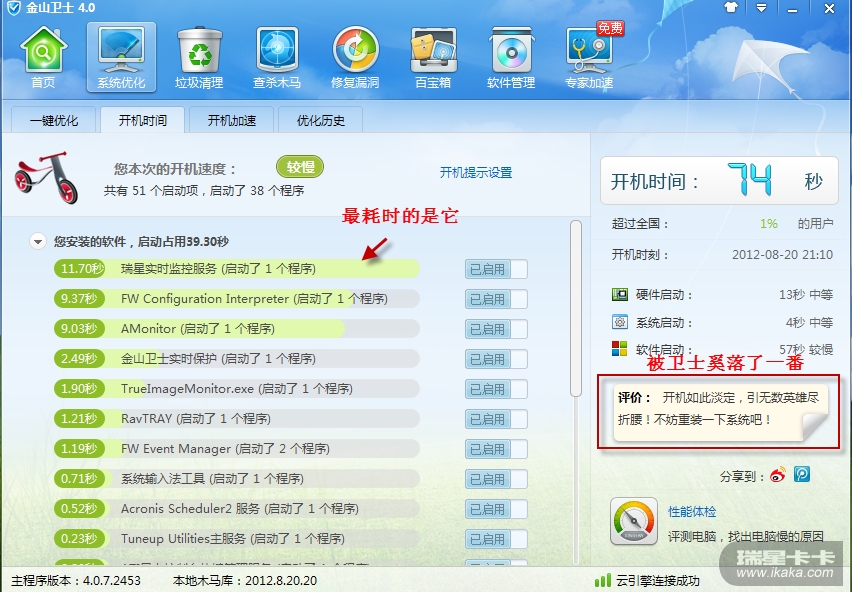This screenshot has height=592, width=852.
Task: Toggle 已启用 for TrueImageMonitor.exe
Action: (x=496, y=389)
